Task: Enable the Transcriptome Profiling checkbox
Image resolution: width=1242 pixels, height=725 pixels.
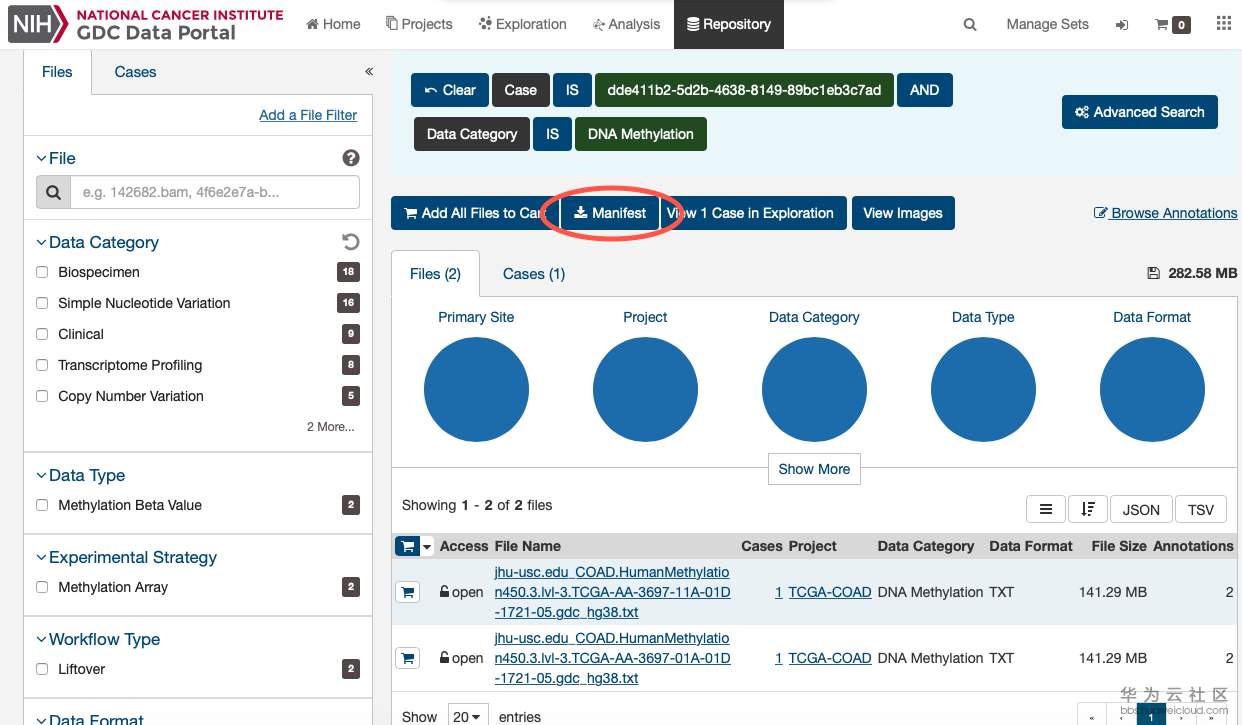Action: [42, 365]
